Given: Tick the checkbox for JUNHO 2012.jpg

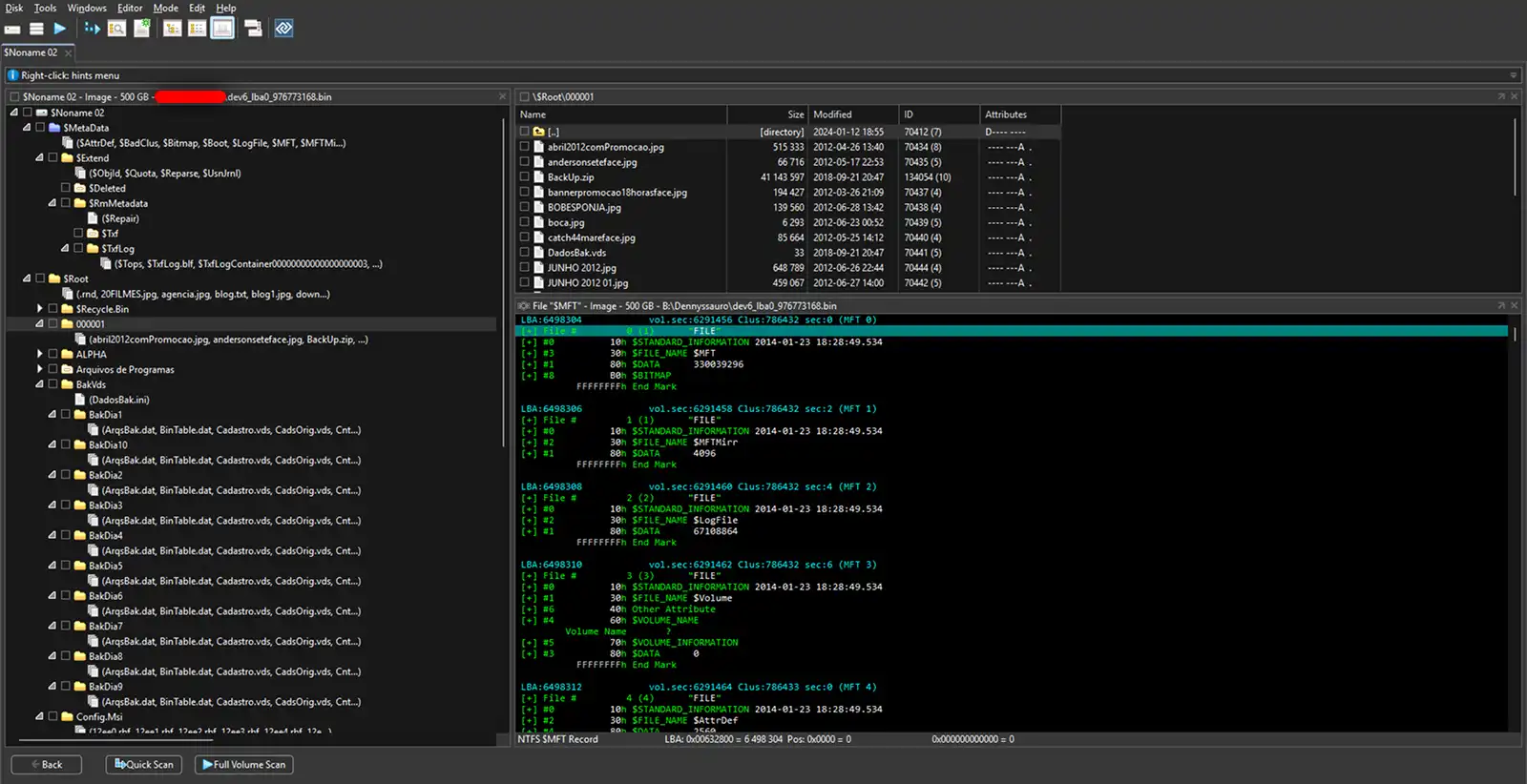Looking at the screenshot, I should pyautogui.click(x=525, y=268).
